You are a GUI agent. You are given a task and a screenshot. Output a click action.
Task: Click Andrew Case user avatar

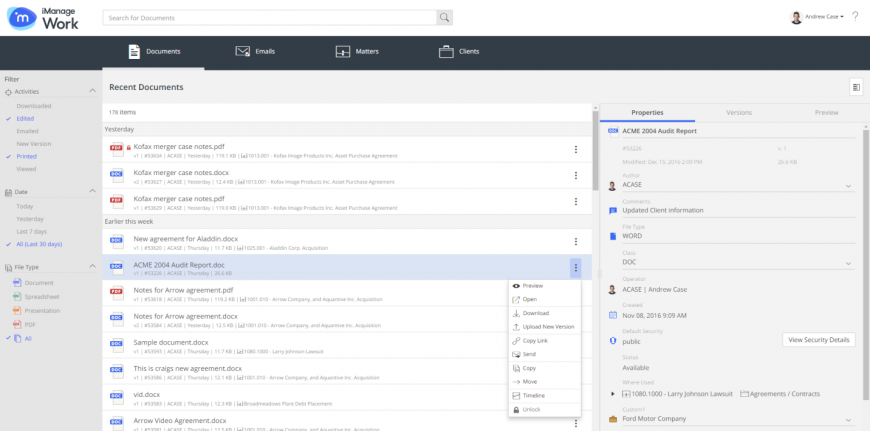pyautogui.click(x=796, y=17)
